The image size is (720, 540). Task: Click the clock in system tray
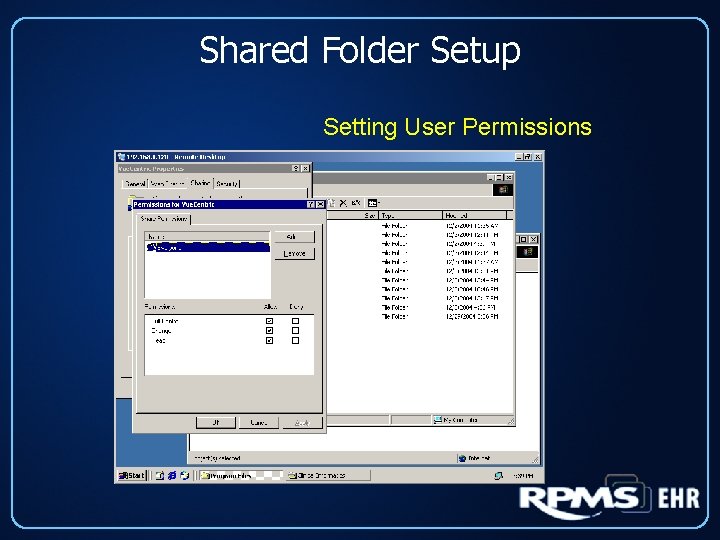click(x=523, y=476)
